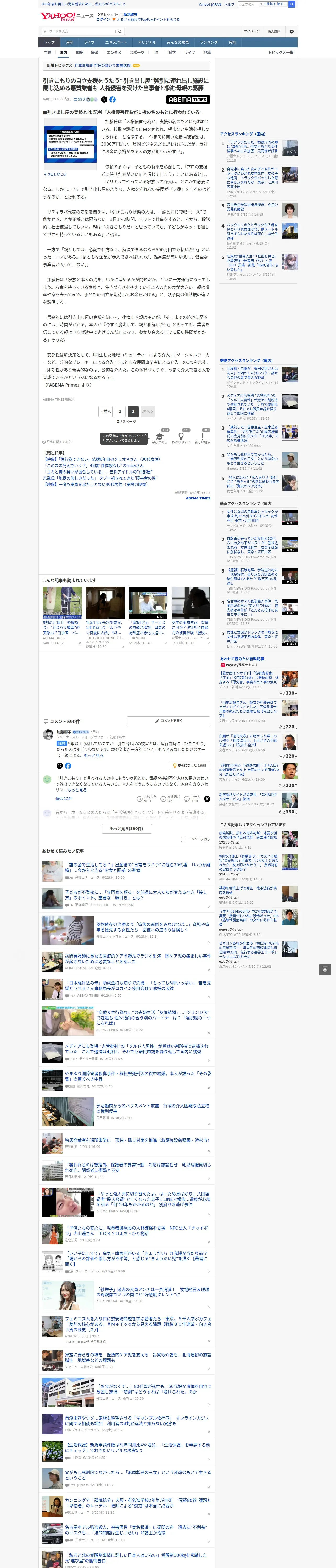Dismiss the 9割の介護士 recommended card
Image resolution: width=336 pixels, height=1568 pixels.
[79, 643]
